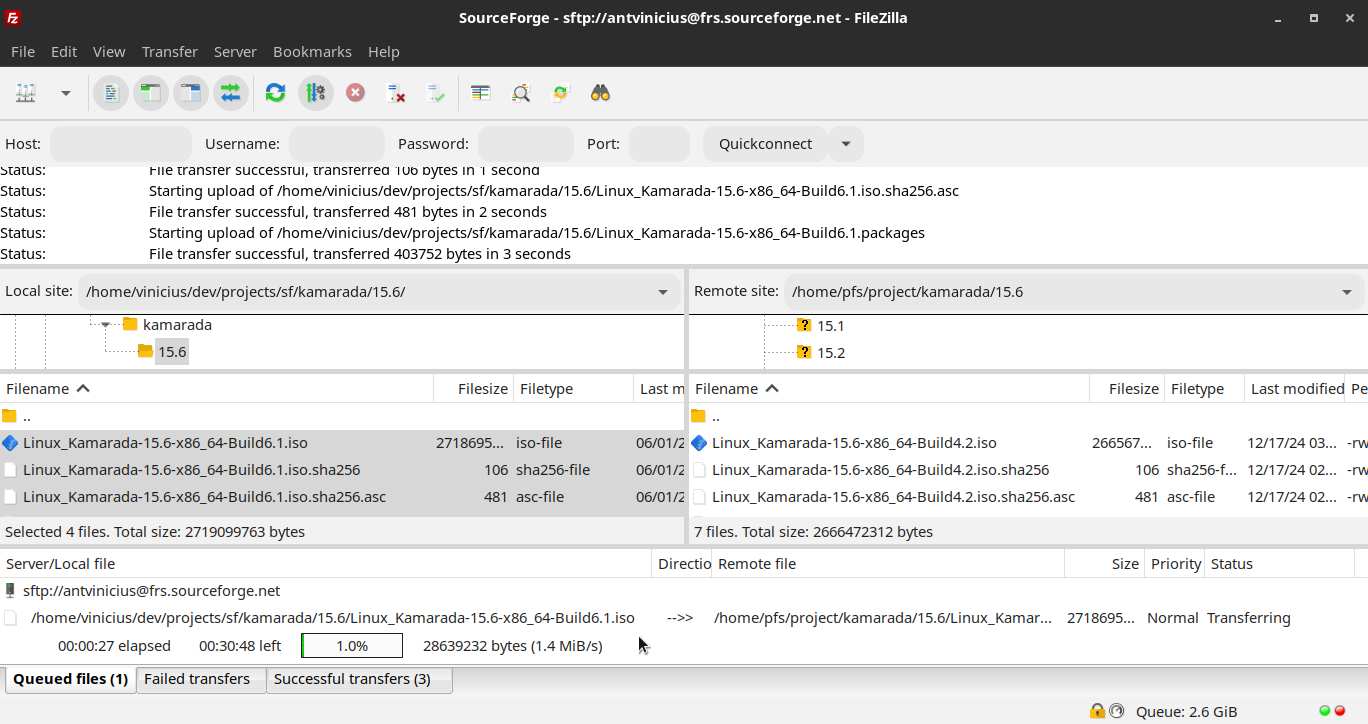Disconnect from the current server
The width and height of the screenshot is (1368, 724).
396,93
